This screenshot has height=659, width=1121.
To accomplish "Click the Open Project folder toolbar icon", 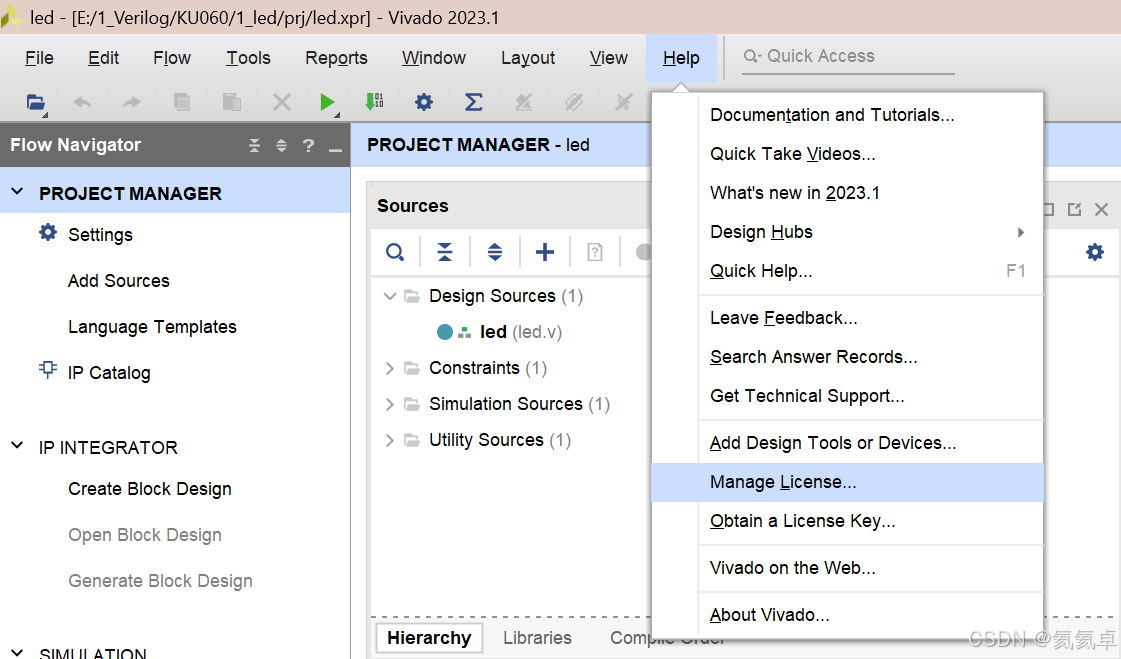I will pyautogui.click(x=36, y=102).
